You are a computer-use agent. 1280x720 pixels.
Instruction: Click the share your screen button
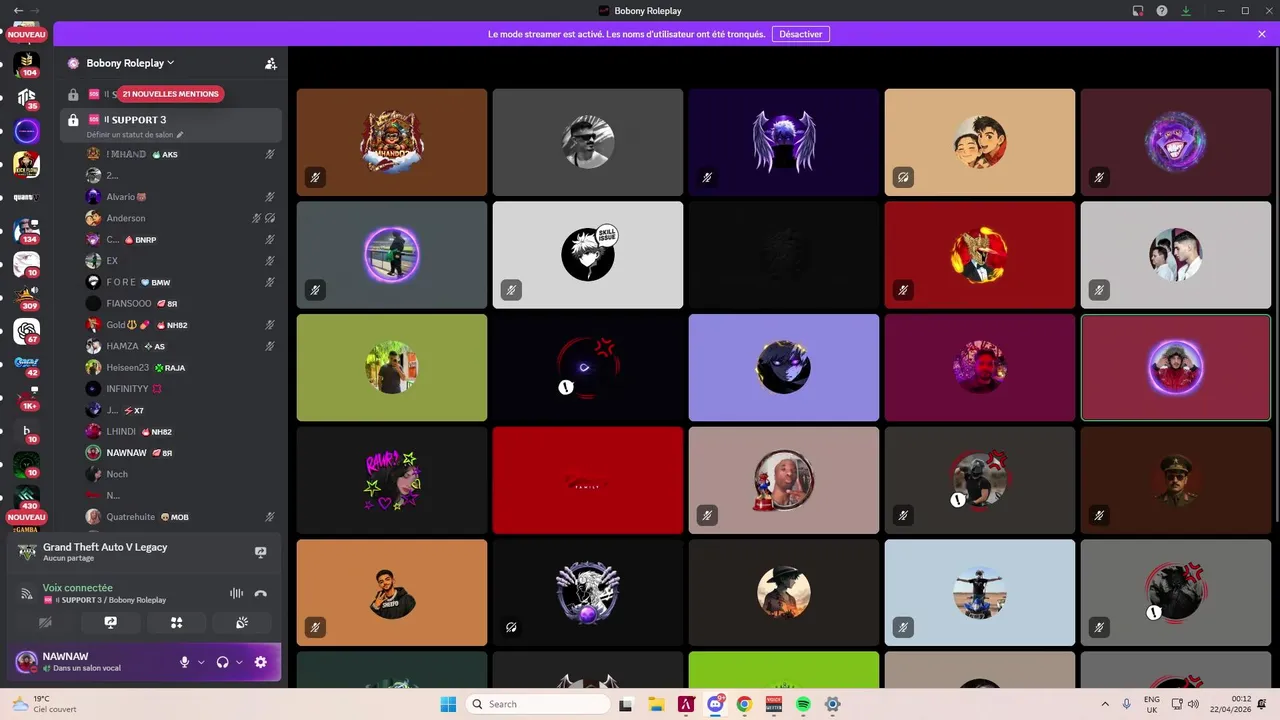(x=111, y=622)
